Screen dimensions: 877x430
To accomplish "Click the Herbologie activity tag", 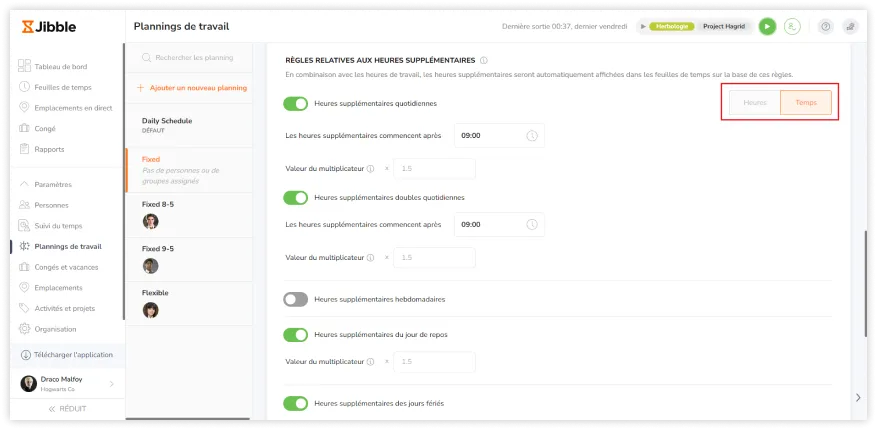I will 672,26.
